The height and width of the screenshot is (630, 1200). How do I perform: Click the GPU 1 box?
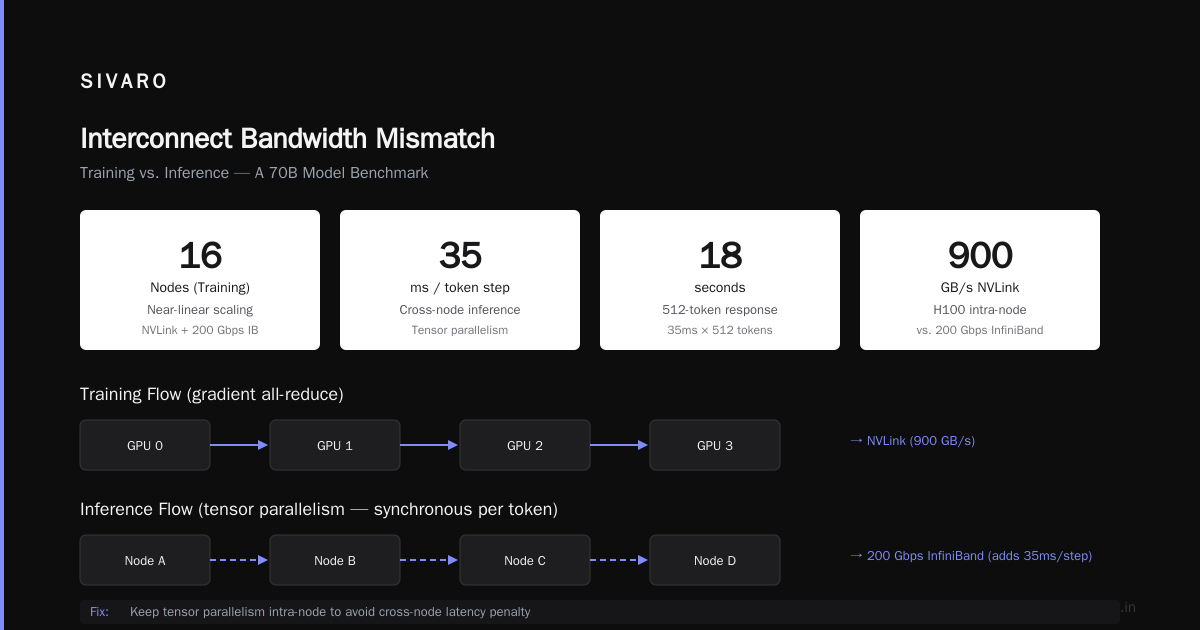pyautogui.click(x=335, y=445)
